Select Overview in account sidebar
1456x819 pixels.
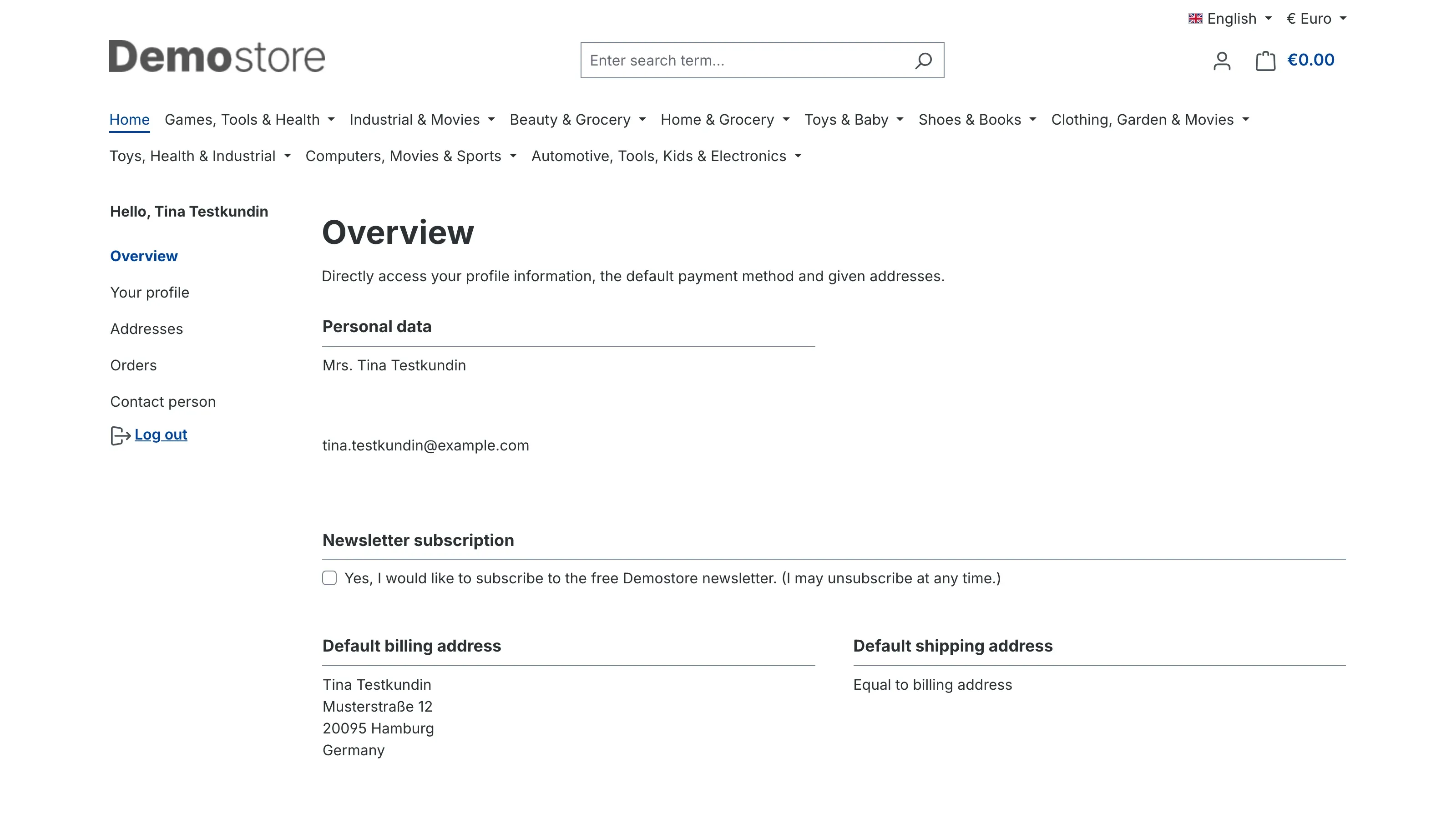(144, 256)
